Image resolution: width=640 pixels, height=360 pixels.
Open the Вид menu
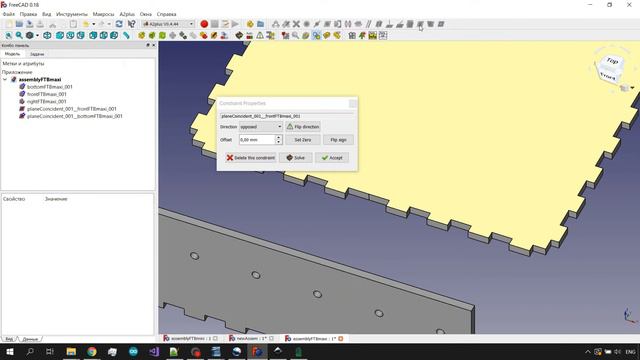click(x=47, y=14)
